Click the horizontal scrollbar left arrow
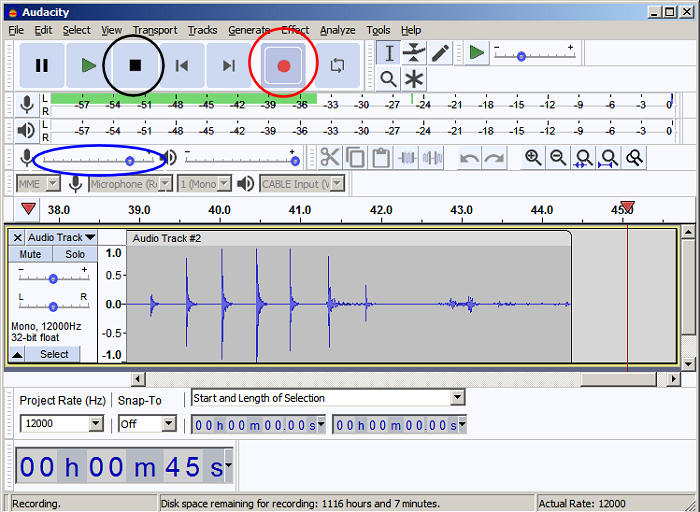 (138, 379)
